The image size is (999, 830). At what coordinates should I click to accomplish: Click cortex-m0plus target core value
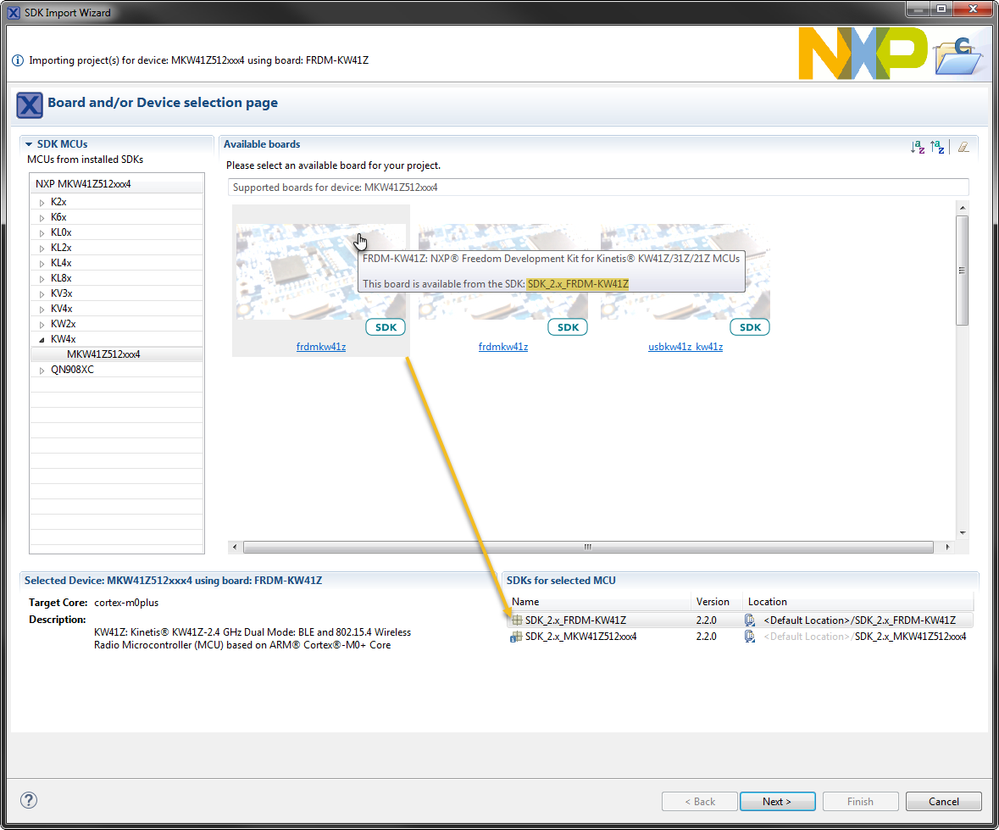coord(126,603)
